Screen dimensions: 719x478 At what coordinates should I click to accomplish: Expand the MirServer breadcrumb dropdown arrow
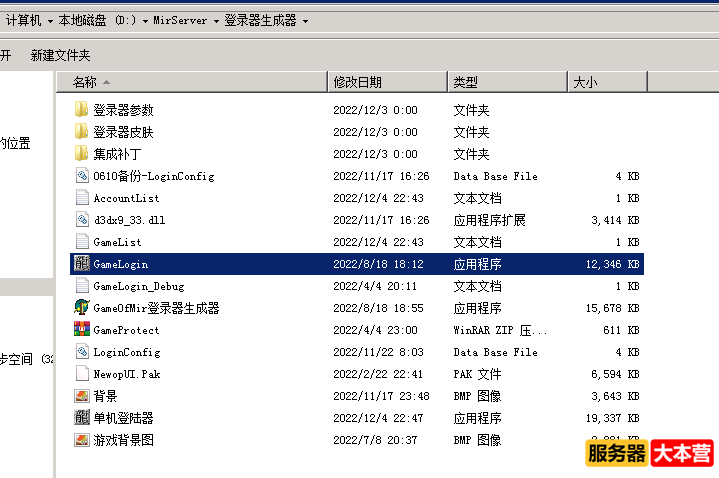click(x=216, y=21)
